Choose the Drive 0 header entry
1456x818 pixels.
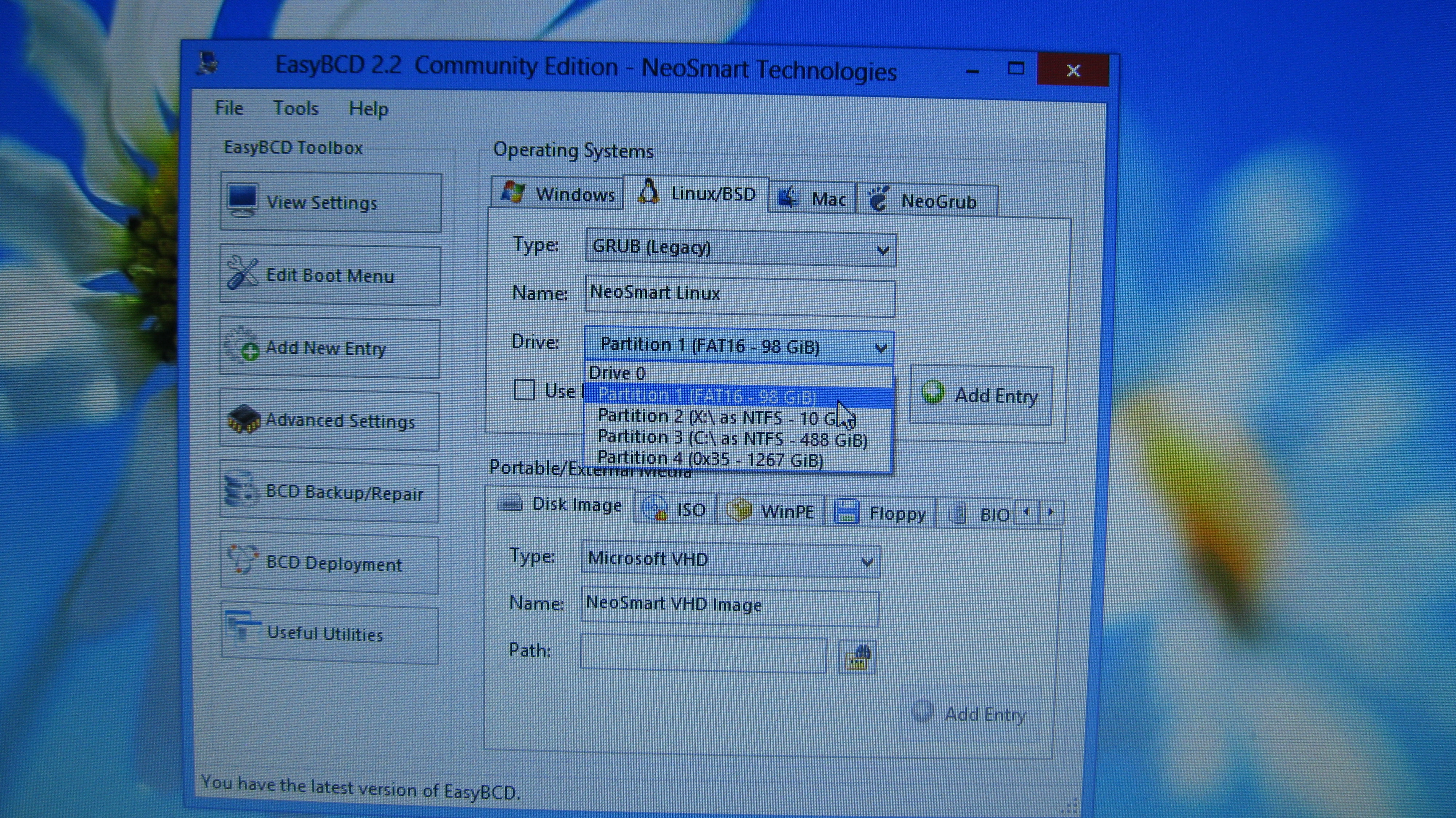738,373
